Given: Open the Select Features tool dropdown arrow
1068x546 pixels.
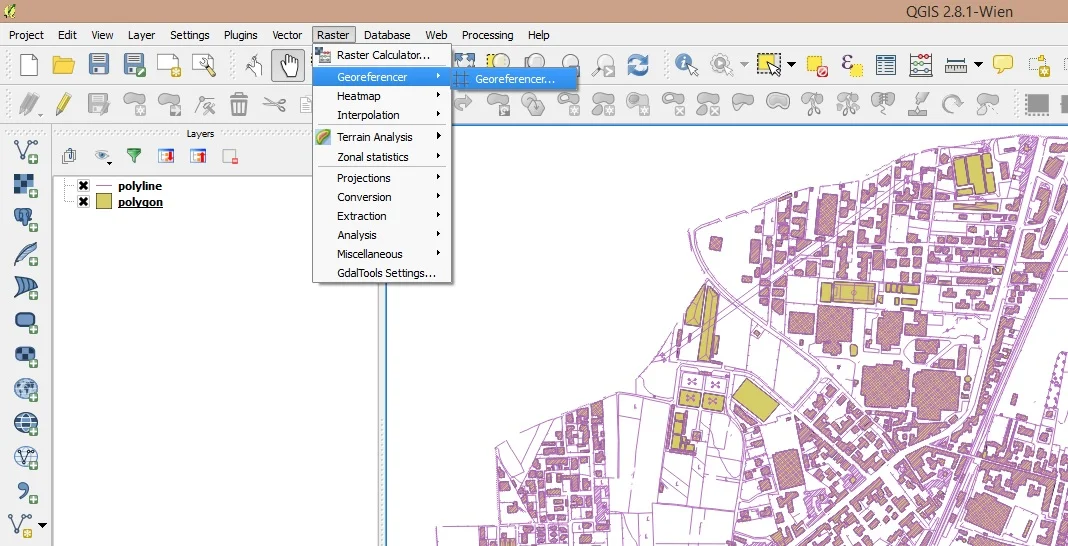Looking at the screenshot, I should pos(791,65).
